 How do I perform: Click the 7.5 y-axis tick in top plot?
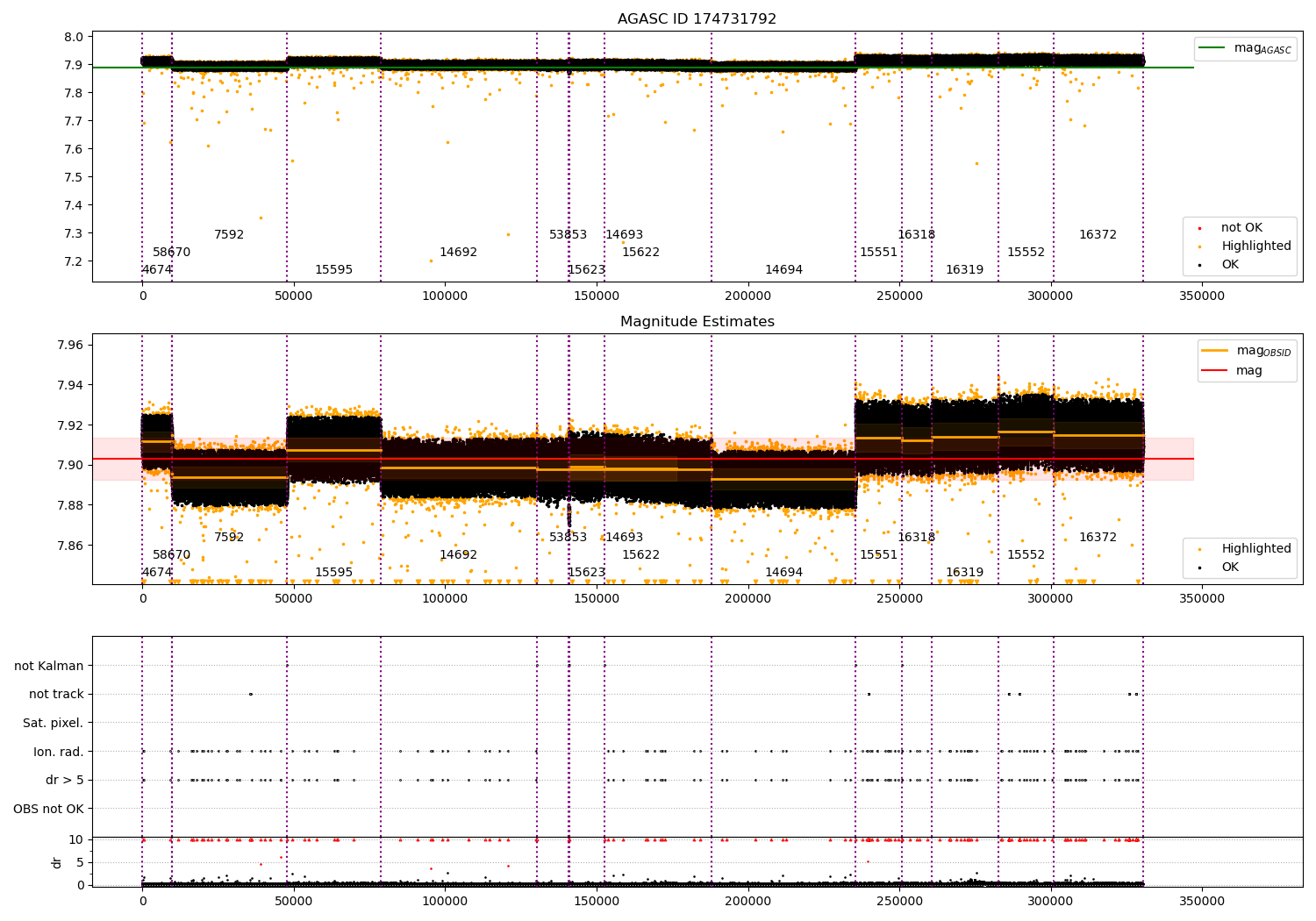(75, 177)
